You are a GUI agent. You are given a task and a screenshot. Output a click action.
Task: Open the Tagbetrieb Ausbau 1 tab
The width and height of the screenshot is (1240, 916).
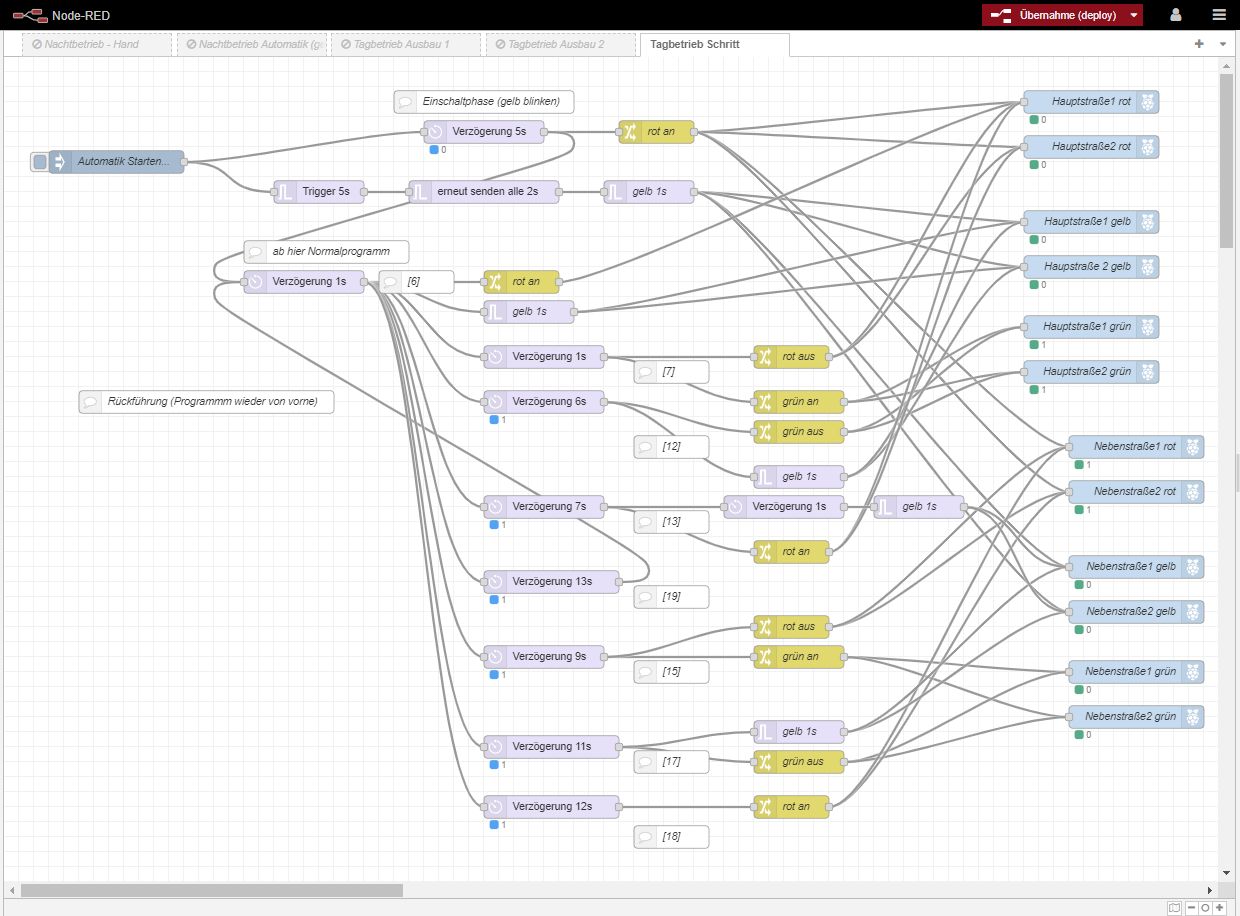point(404,45)
